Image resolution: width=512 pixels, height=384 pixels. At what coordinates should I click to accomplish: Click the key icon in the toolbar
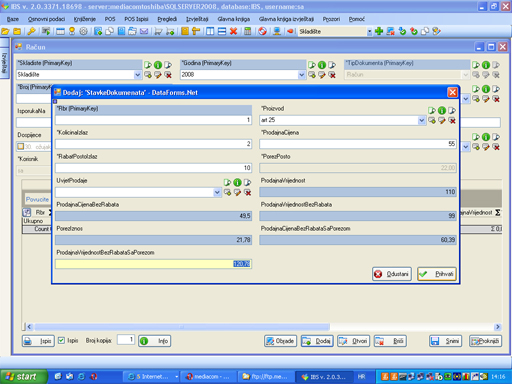[31, 31]
